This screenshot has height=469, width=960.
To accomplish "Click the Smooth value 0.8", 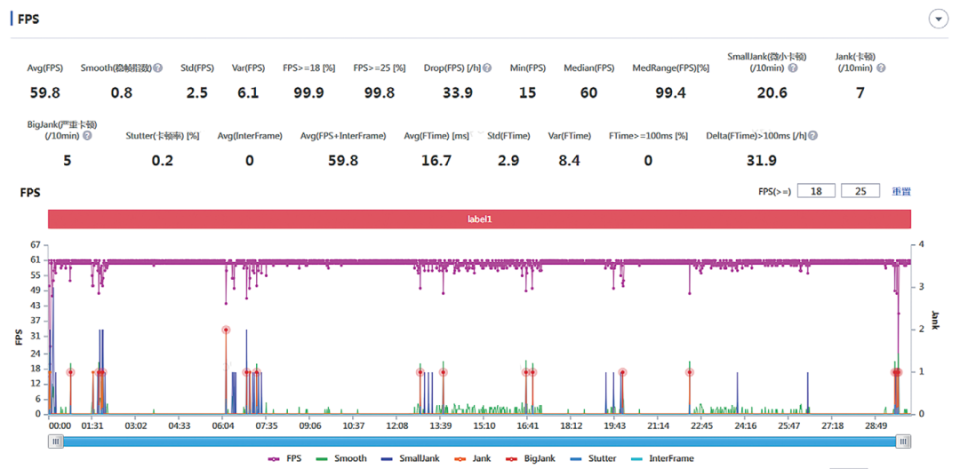I will (x=121, y=93).
